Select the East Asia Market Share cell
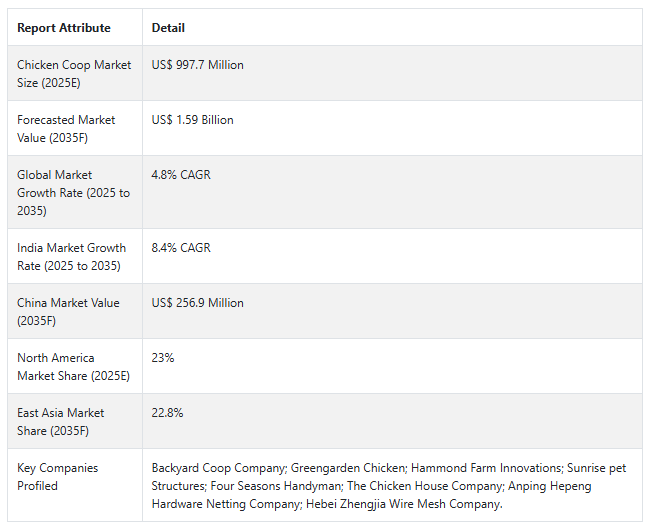 click(75, 421)
